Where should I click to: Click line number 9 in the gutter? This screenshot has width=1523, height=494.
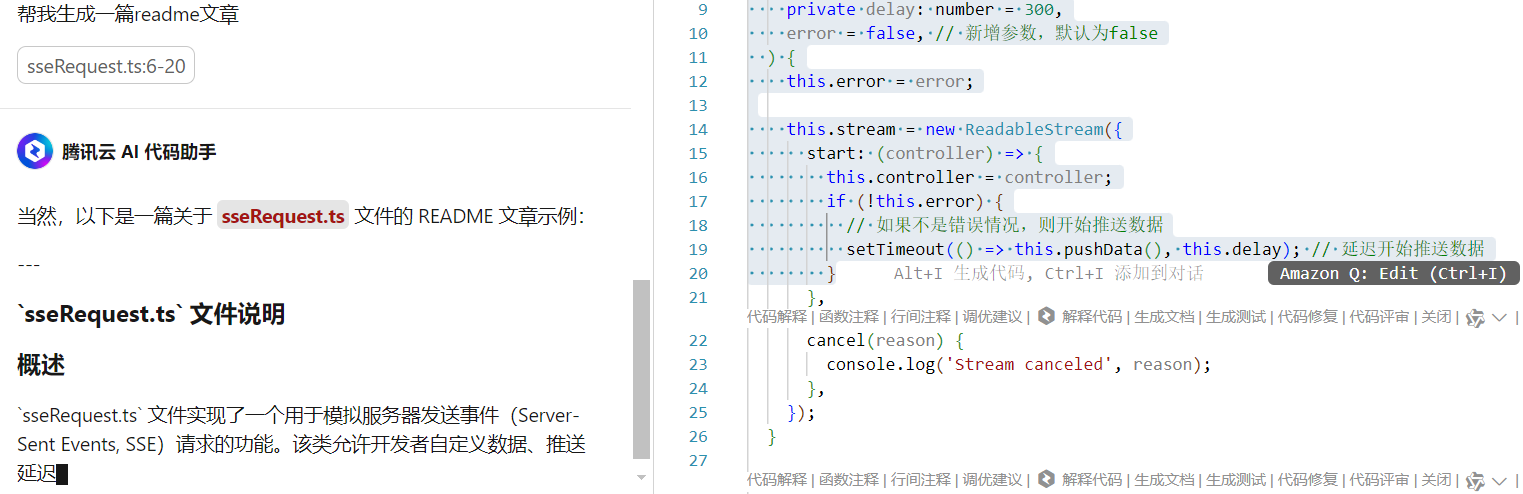[x=702, y=9]
